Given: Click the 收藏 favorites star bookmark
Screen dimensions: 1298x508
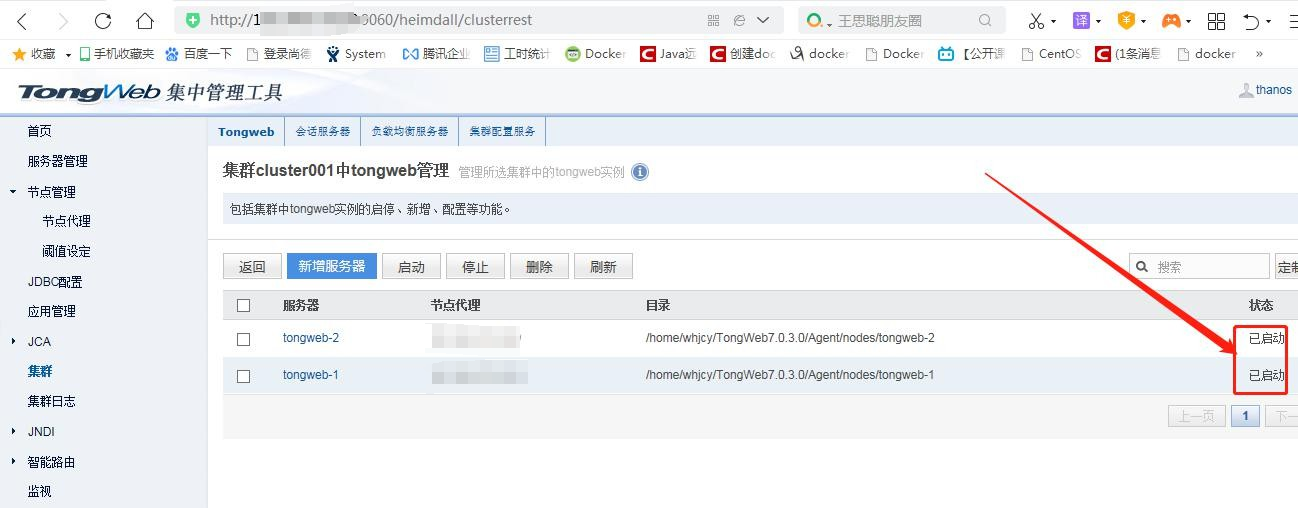Looking at the screenshot, I should pyautogui.click(x=34, y=54).
